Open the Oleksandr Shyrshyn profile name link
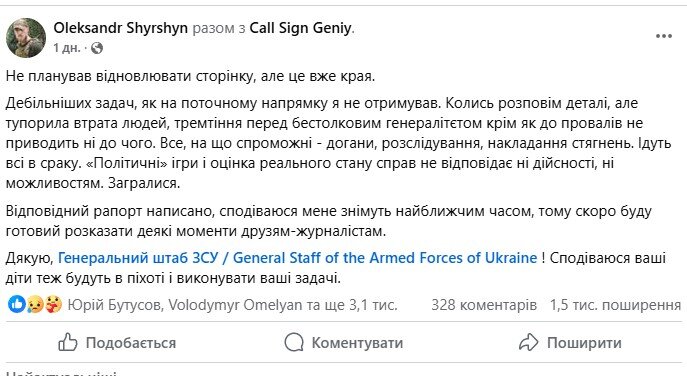687x376 pixels. pyautogui.click(x=120, y=28)
